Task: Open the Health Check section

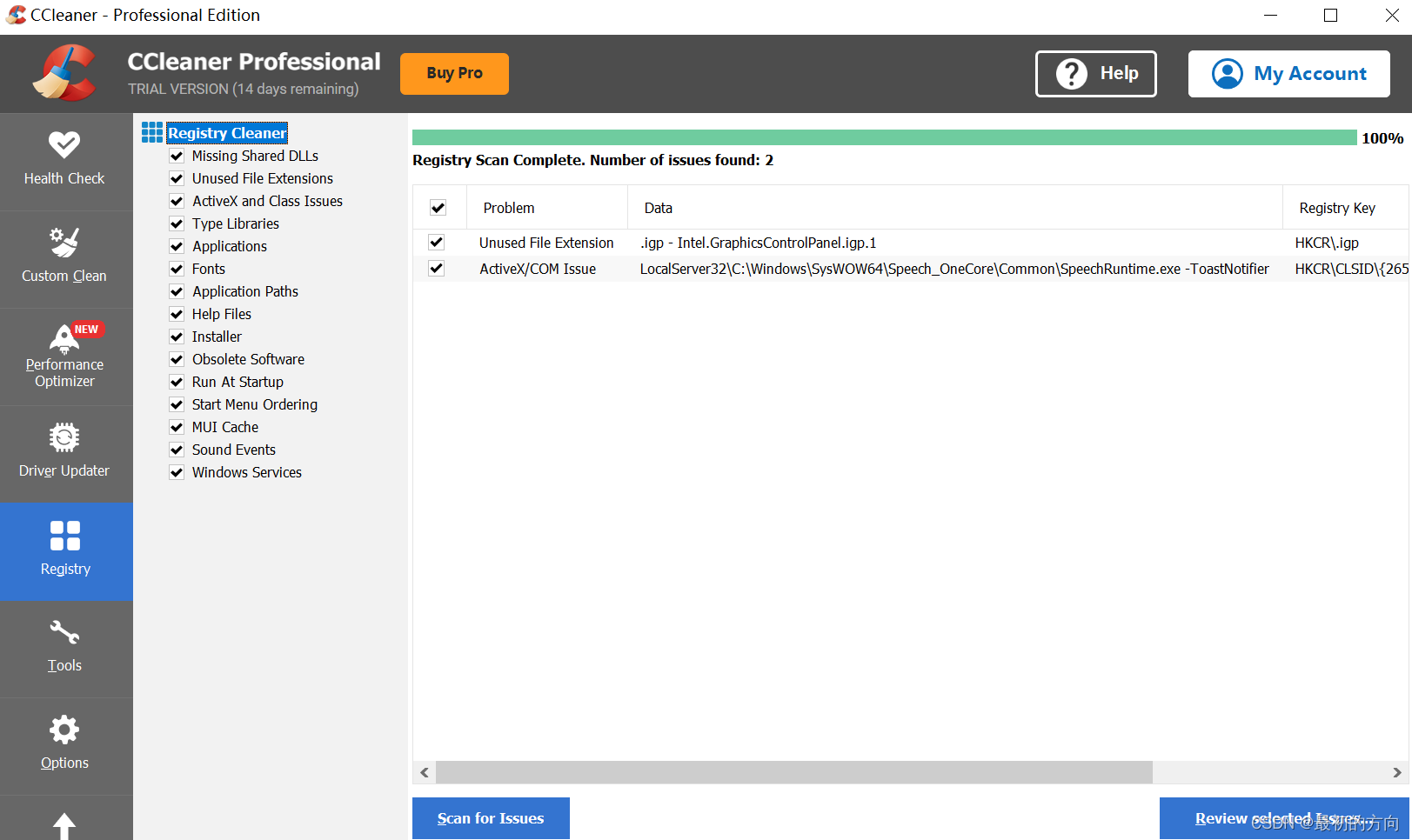Action: pyautogui.click(x=65, y=161)
